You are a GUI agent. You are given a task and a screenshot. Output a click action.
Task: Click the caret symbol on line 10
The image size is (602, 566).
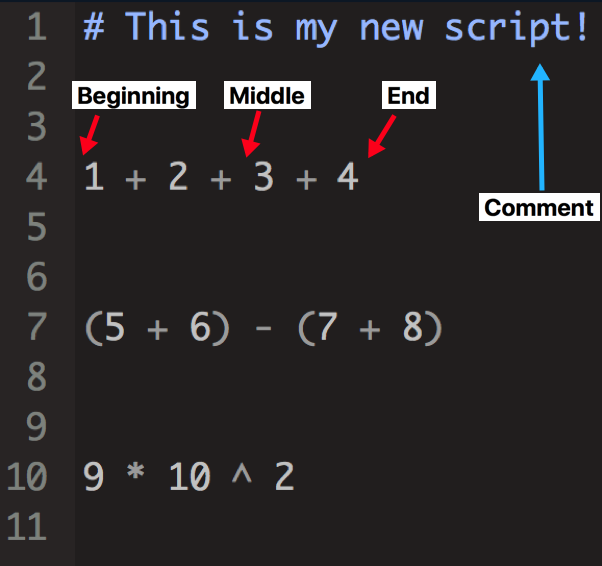pyautogui.click(x=241, y=478)
